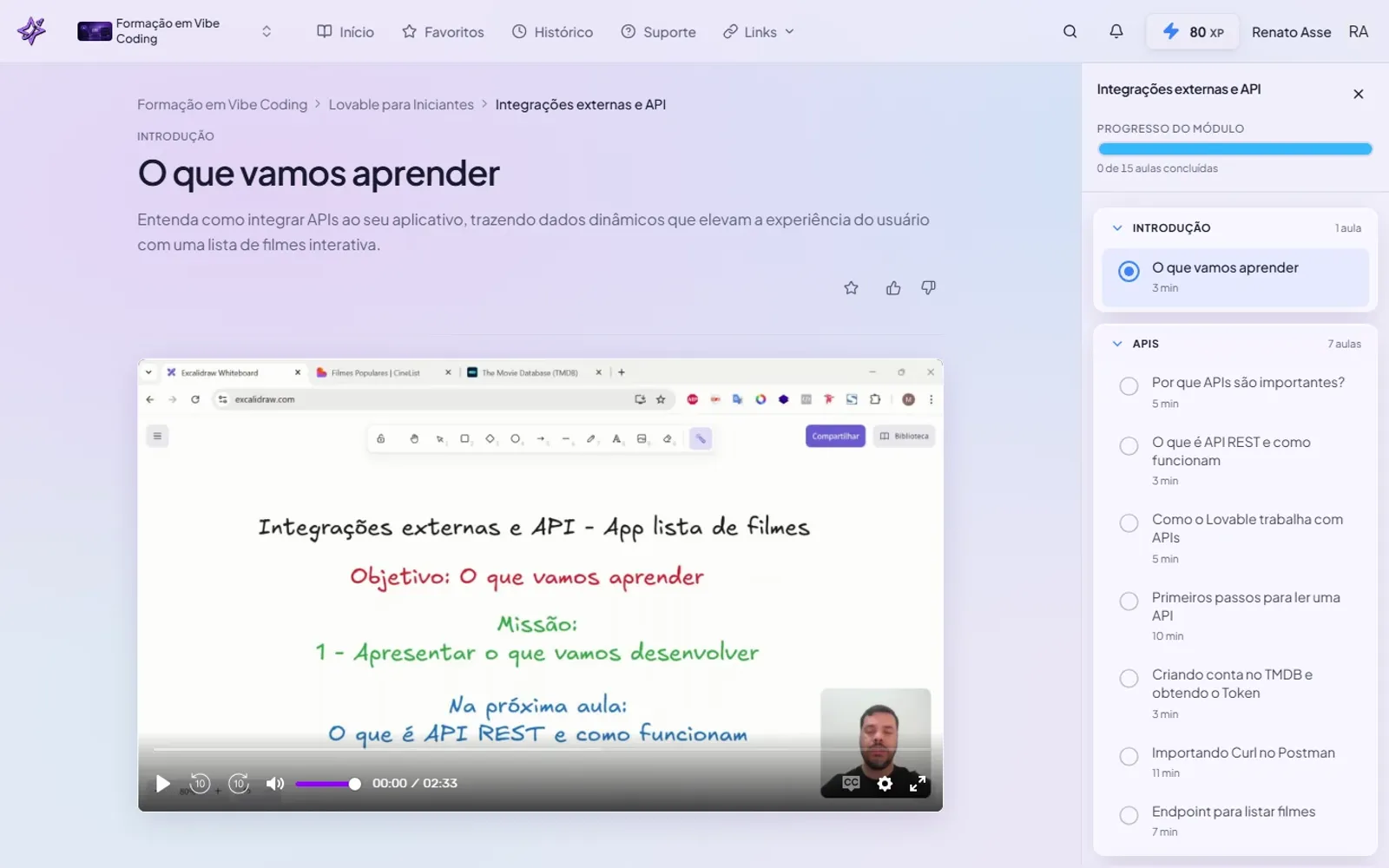Screen dimensions: 1389x868
Task: Add lesson to favorites with star icon
Action: point(851,288)
